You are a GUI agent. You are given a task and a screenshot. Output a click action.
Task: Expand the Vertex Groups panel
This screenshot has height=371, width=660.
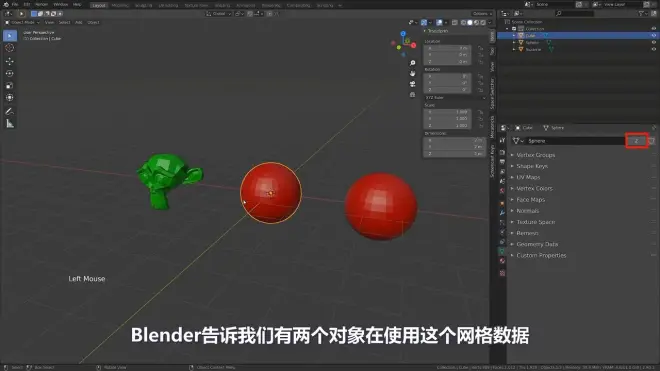pos(535,155)
